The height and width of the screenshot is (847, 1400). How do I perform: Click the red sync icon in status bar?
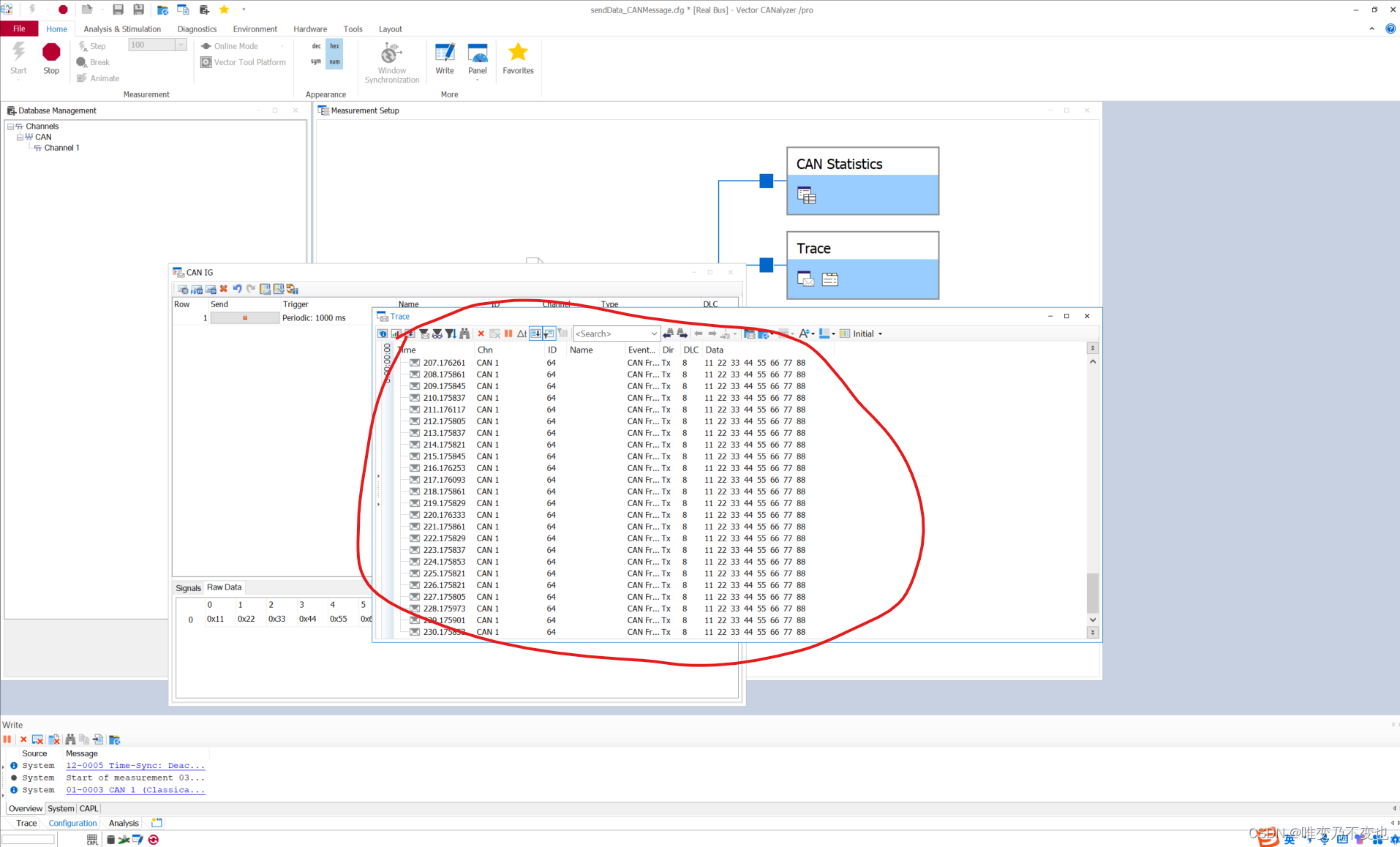click(x=154, y=840)
